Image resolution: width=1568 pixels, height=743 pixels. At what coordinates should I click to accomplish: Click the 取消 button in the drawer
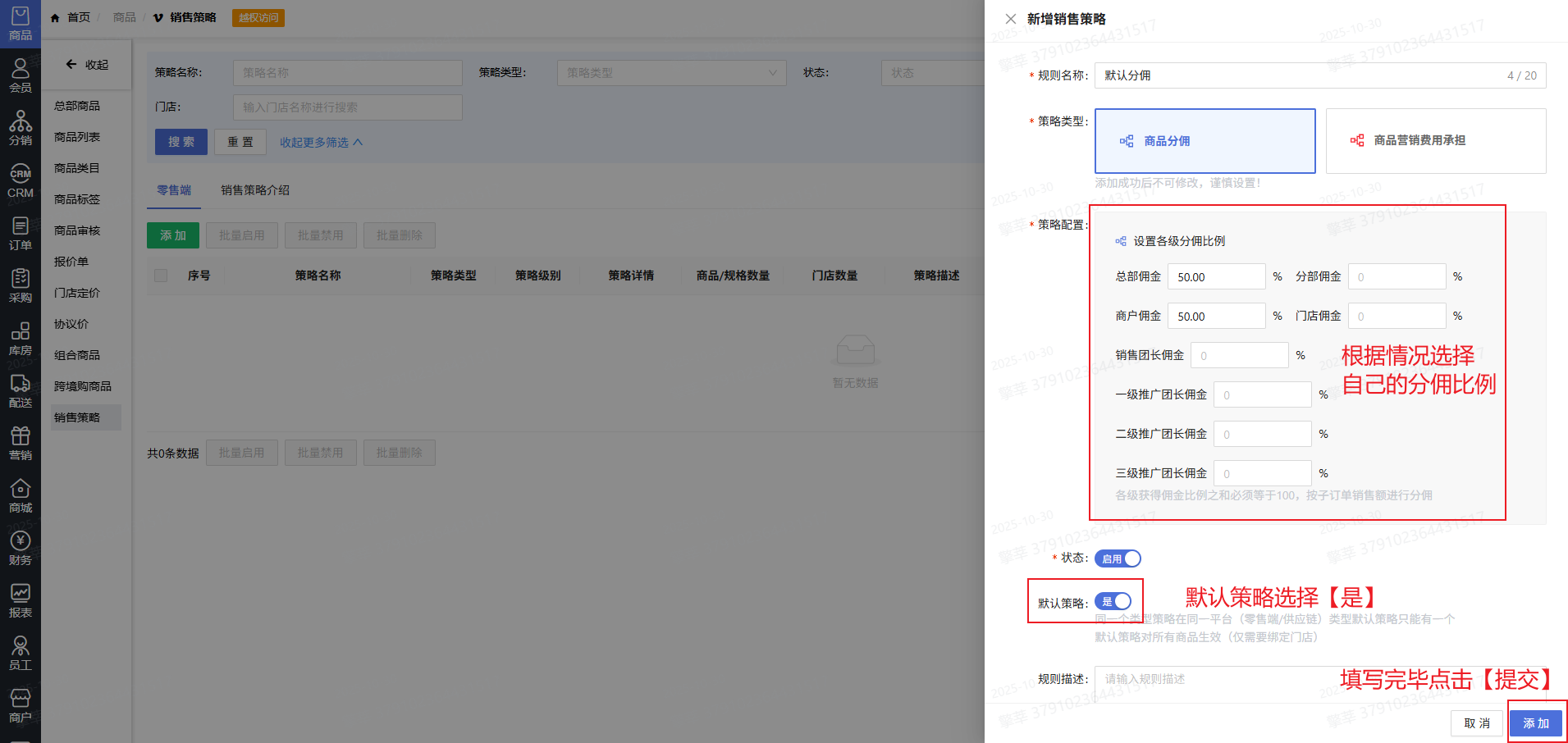click(1476, 723)
